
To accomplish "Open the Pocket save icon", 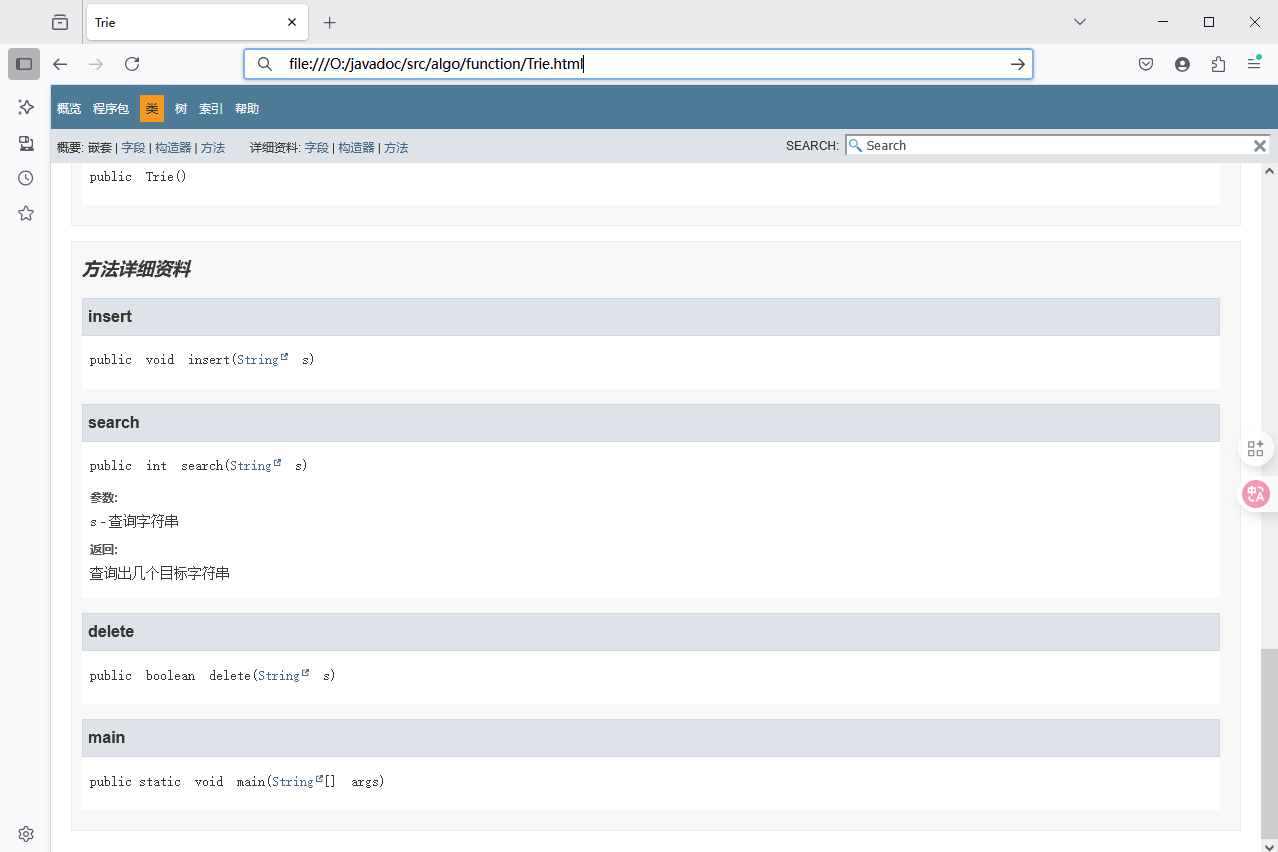I will pos(1146,64).
